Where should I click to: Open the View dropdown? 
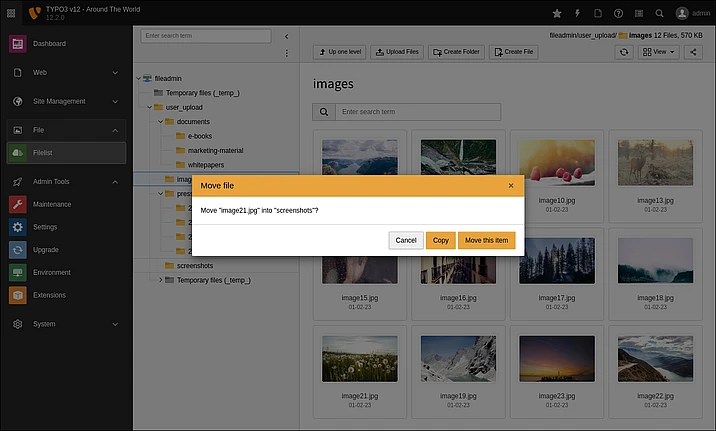pos(657,51)
